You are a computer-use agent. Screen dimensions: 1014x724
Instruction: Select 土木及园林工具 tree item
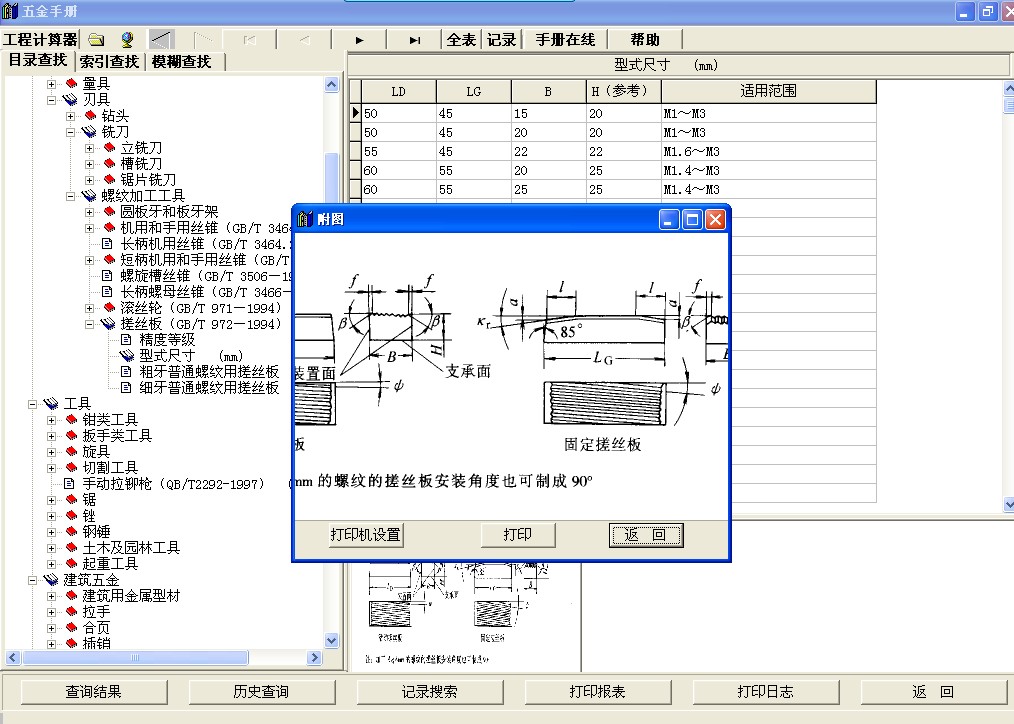point(131,548)
